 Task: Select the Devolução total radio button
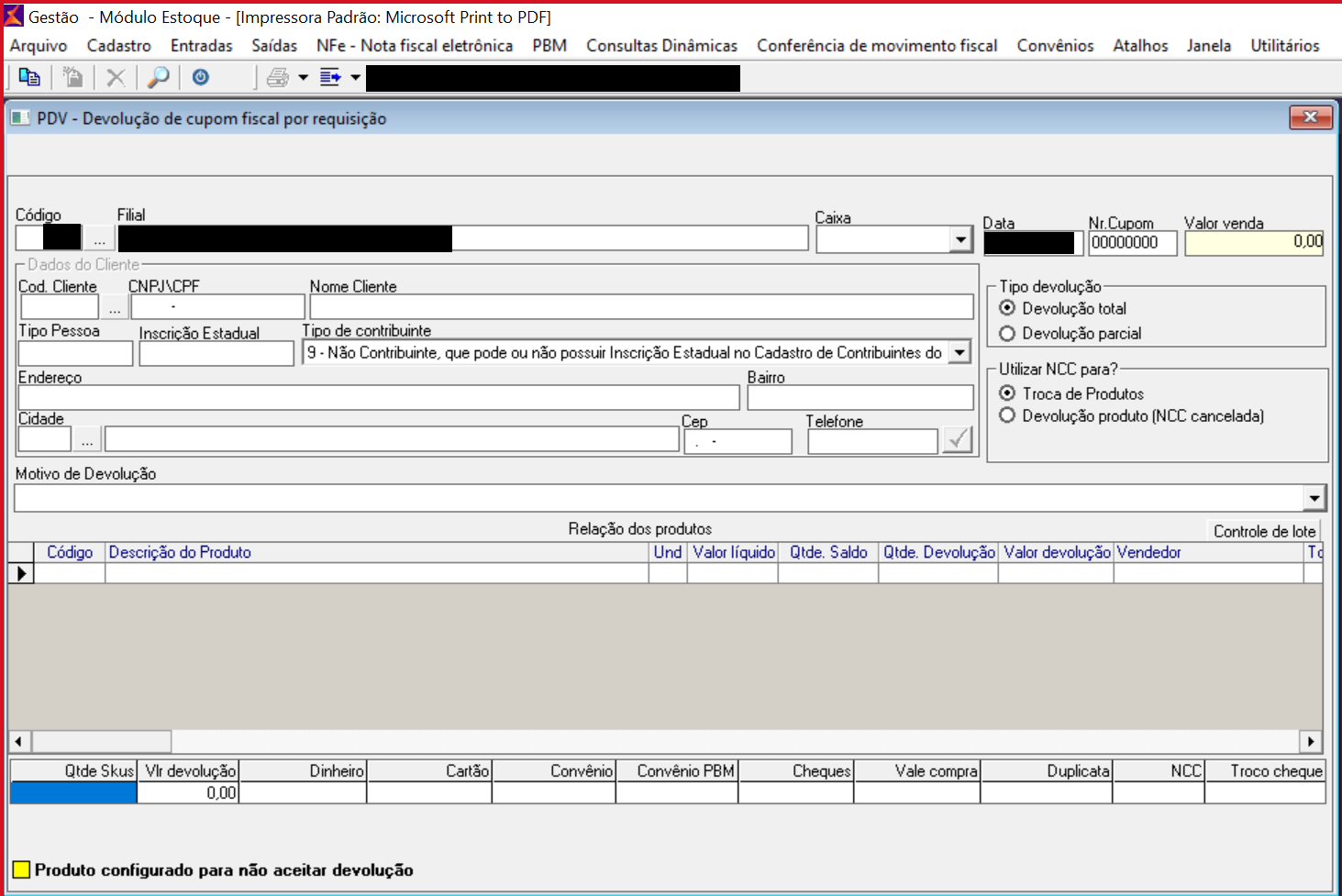1007,308
